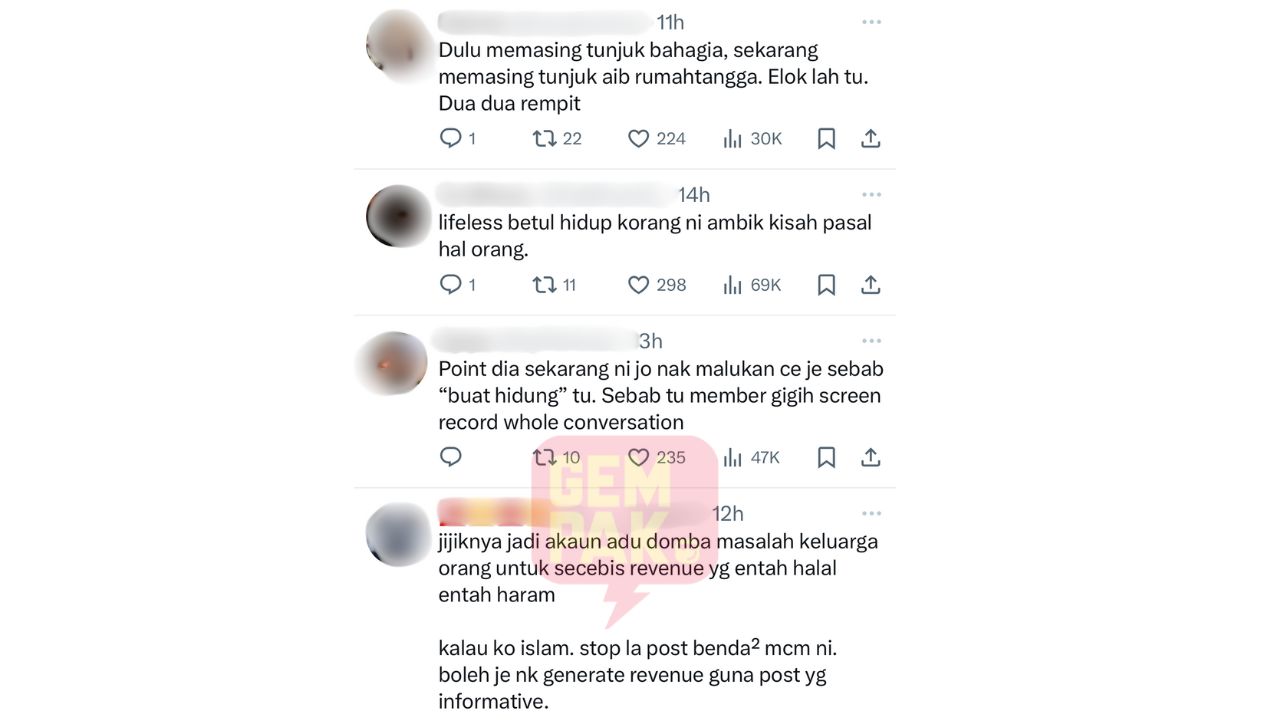Share the "screen record whole conversation" tweet
The height and width of the screenshot is (720, 1280).
[871, 457]
